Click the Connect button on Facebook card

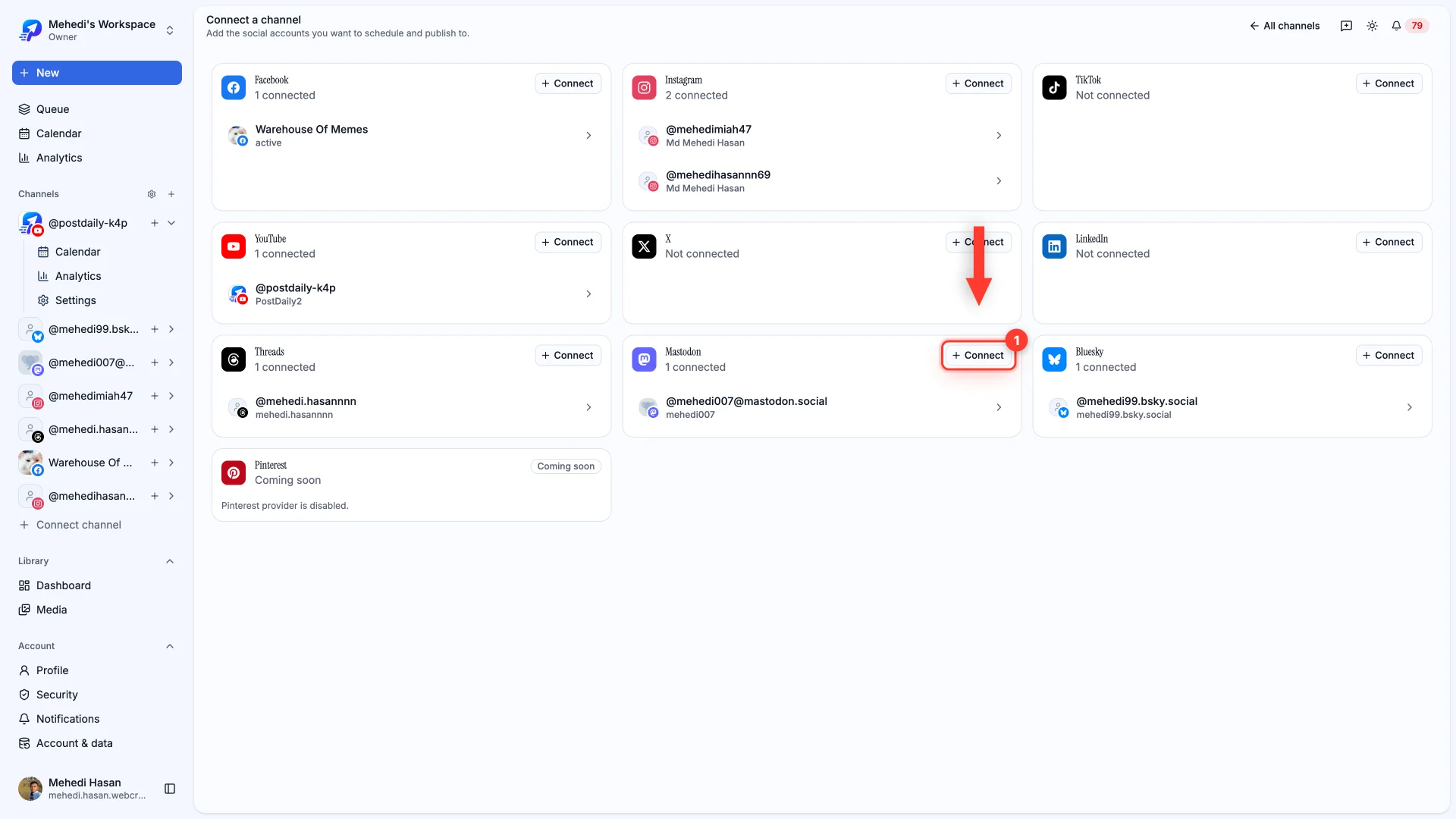568,83
